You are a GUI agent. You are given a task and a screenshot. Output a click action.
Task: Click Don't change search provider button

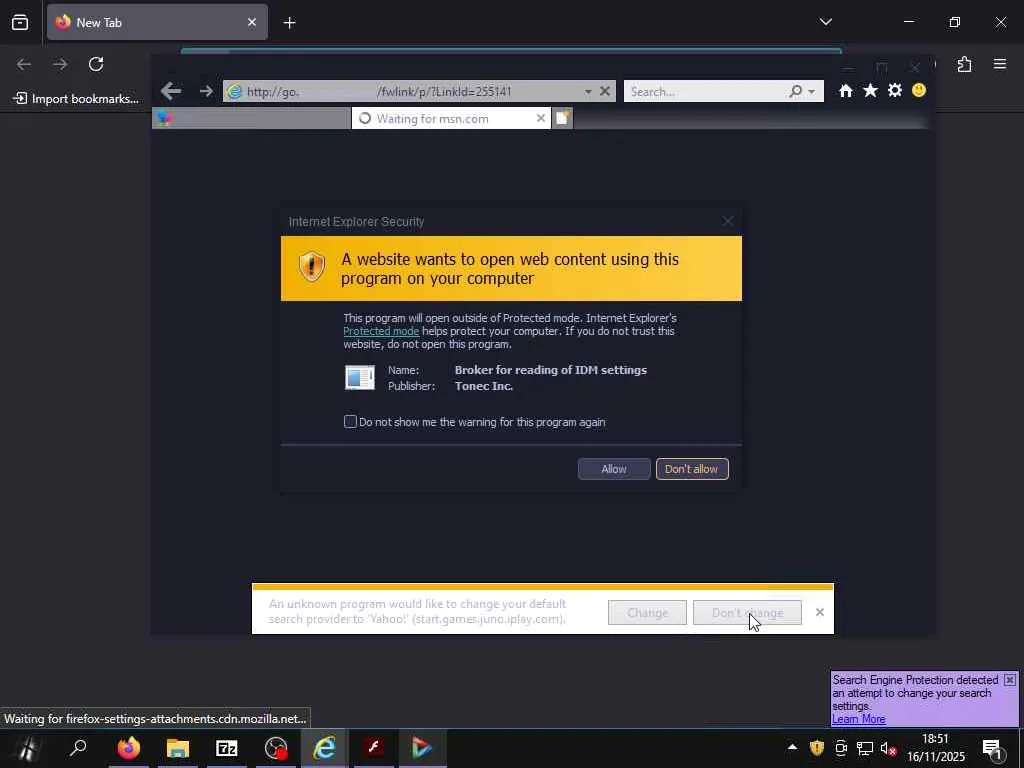point(747,613)
